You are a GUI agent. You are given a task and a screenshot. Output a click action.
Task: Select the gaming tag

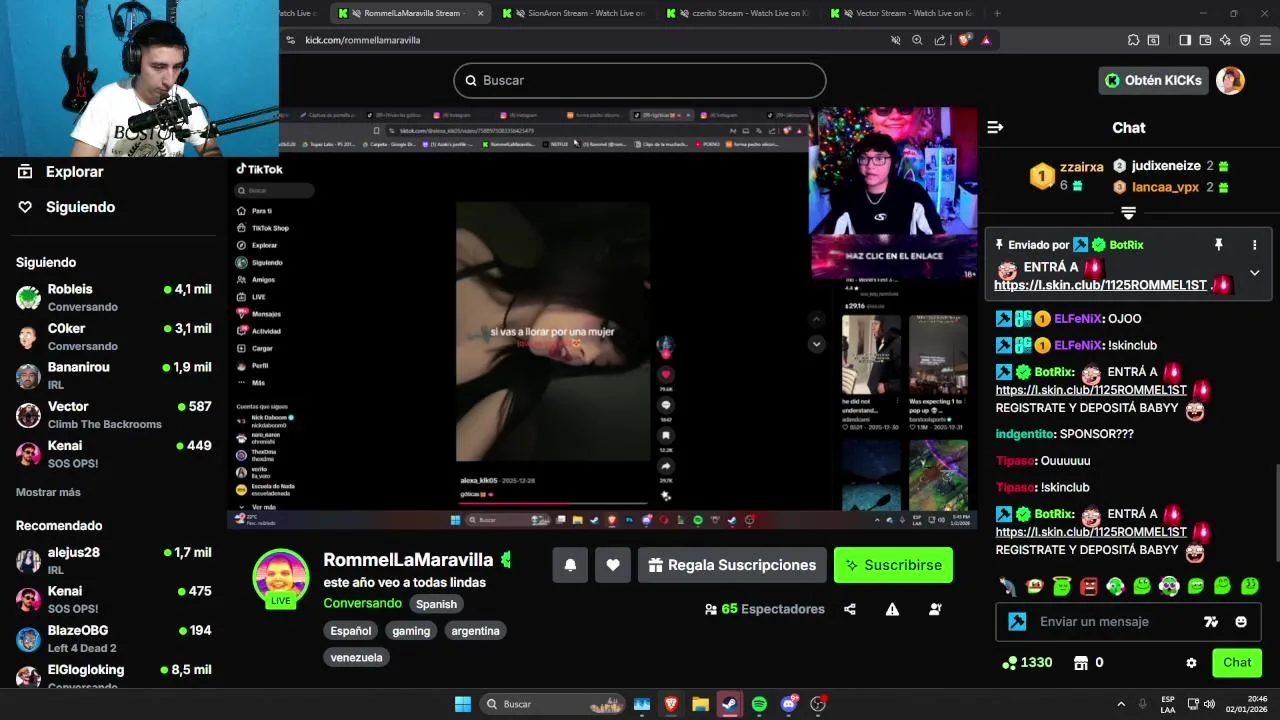[x=411, y=631]
